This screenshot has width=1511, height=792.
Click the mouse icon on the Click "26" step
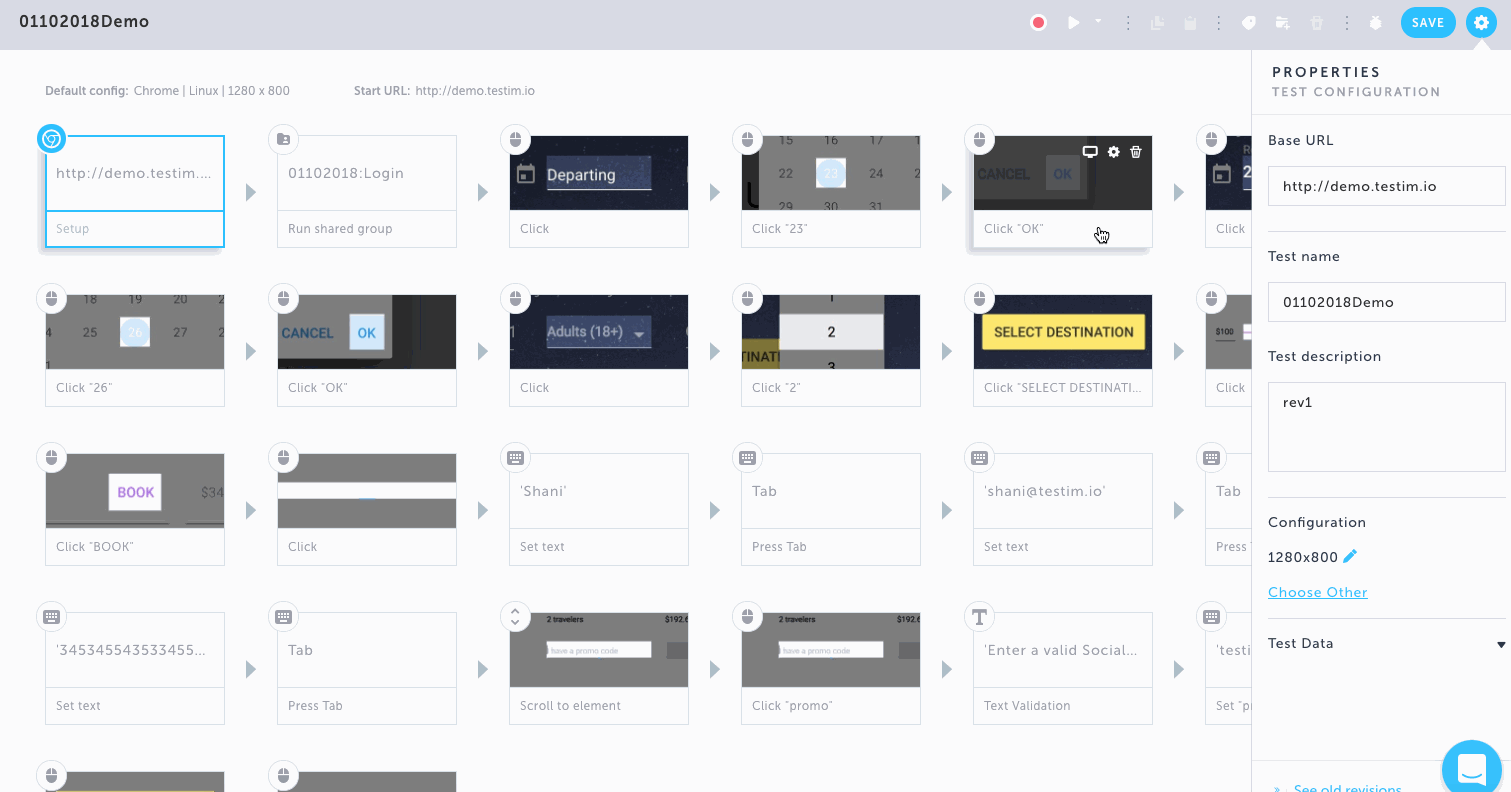click(52, 298)
